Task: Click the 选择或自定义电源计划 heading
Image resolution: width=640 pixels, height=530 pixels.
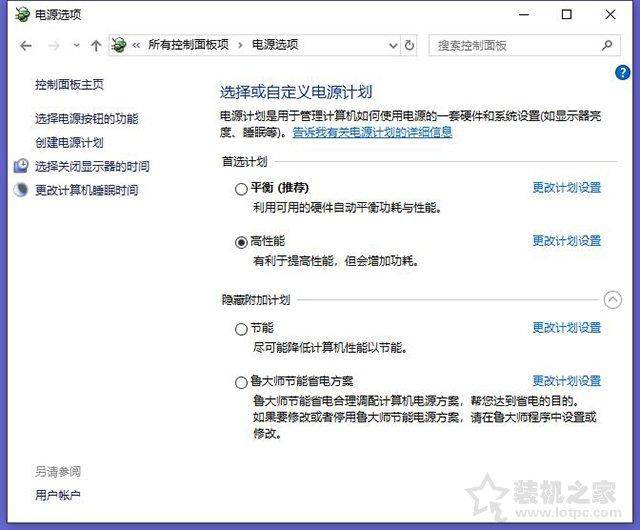Action: (x=296, y=92)
